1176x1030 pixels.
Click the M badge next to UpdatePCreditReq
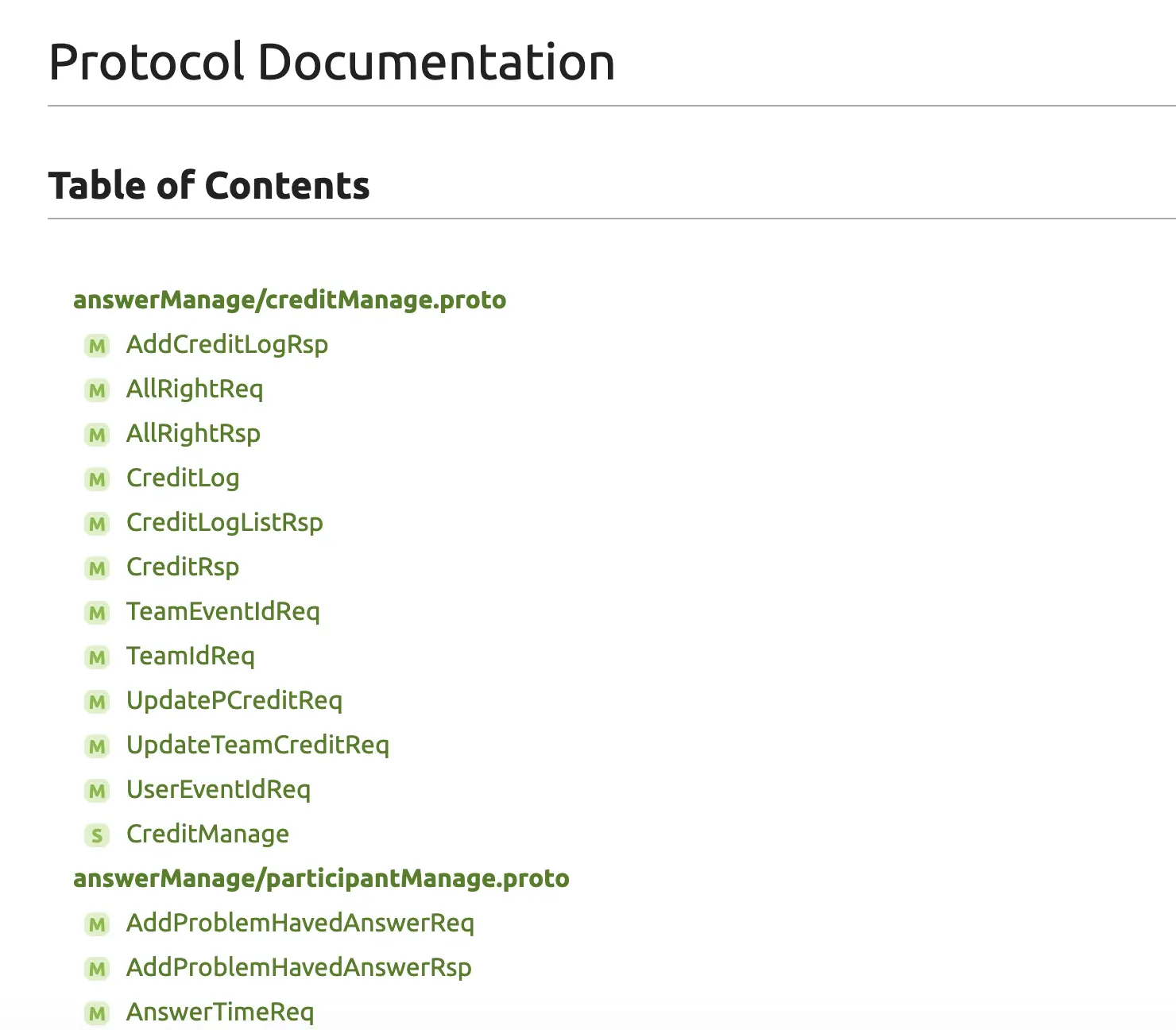tap(97, 702)
